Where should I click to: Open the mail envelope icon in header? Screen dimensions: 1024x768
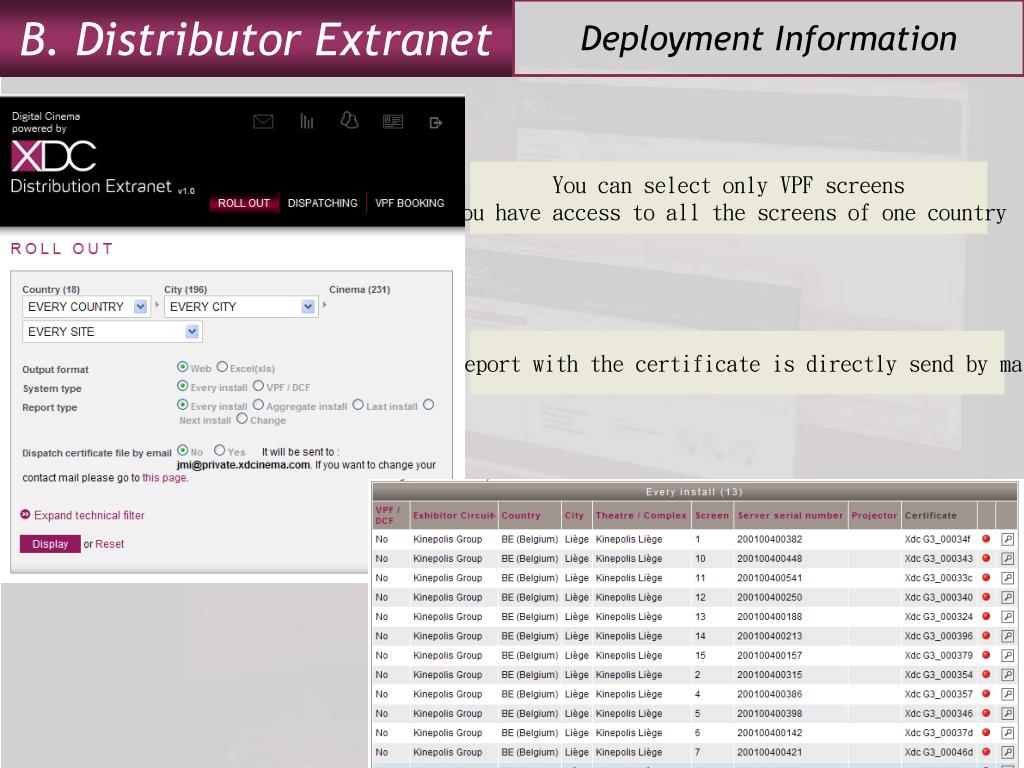tap(263, 121)
